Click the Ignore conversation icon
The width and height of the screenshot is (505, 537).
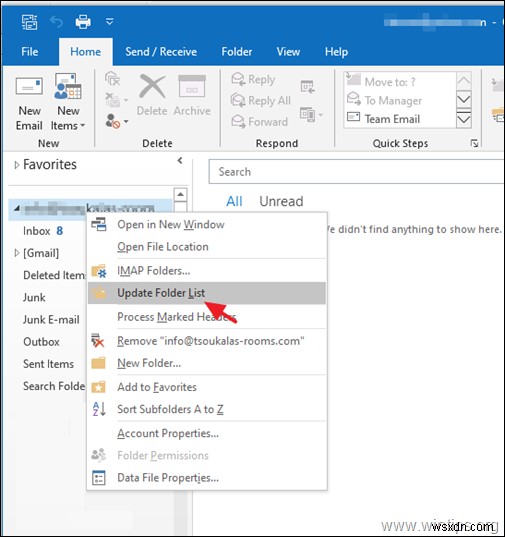[113, 79]
